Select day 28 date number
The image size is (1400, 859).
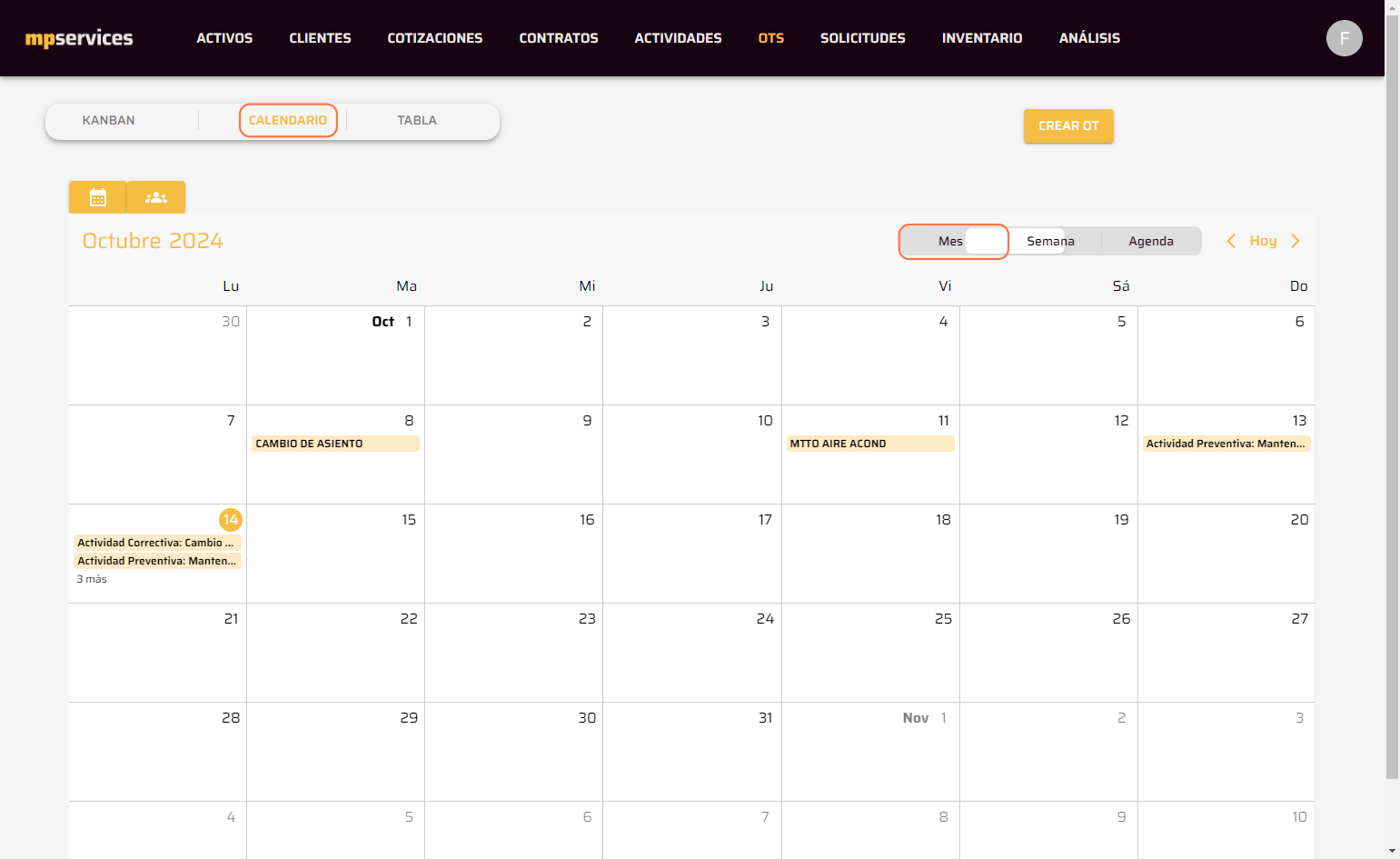(231, 718)
